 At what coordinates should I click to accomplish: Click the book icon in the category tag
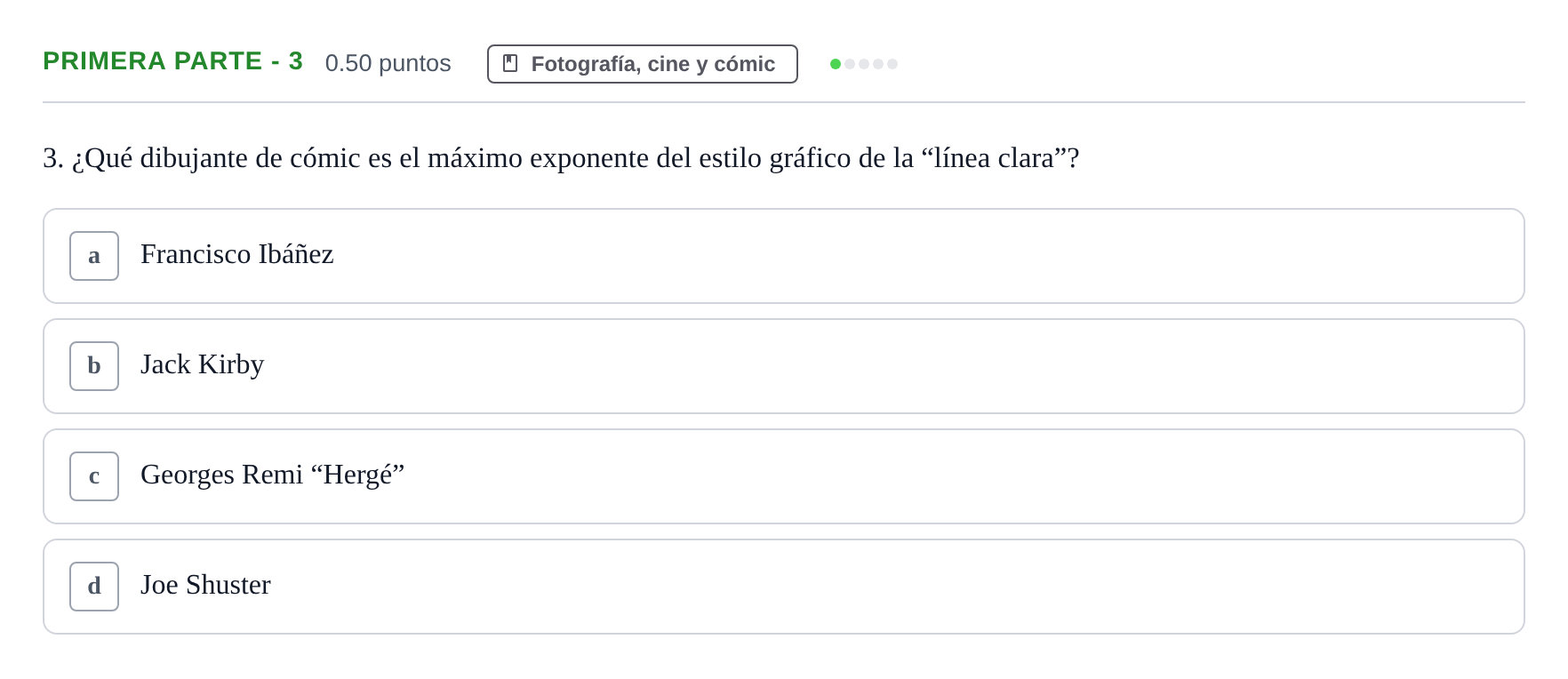pyautogui.click(x=510, y=63)
